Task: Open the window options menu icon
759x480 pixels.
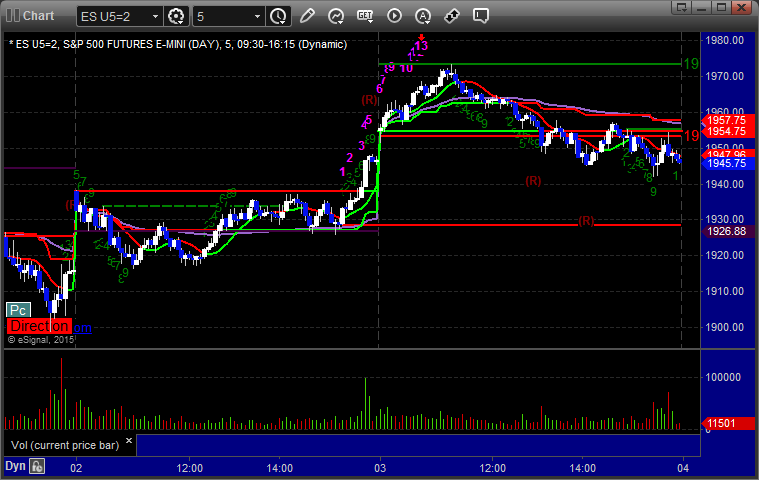Action: (682, 7)
